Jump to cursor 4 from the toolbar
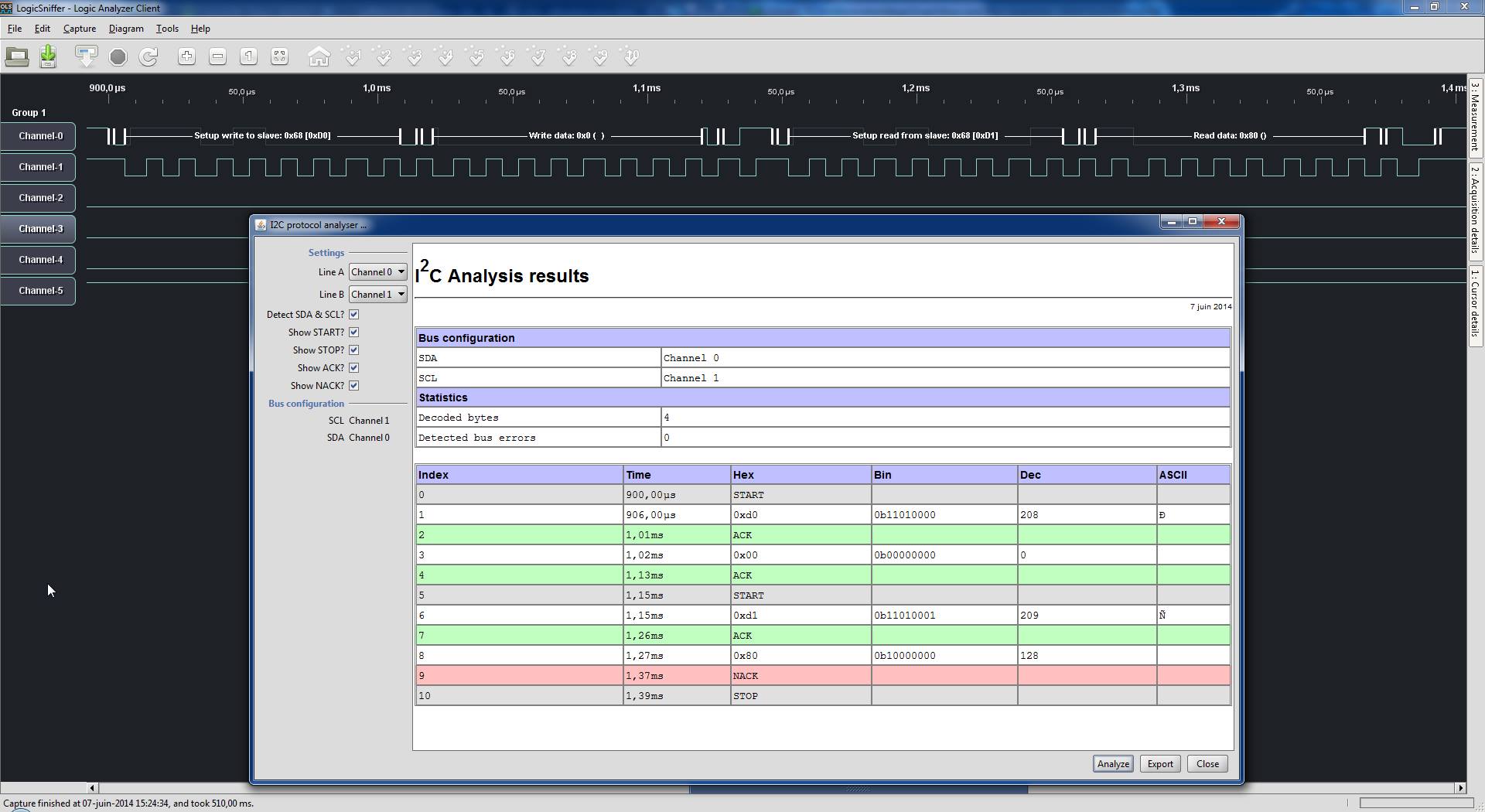 [x=445, y=56]
